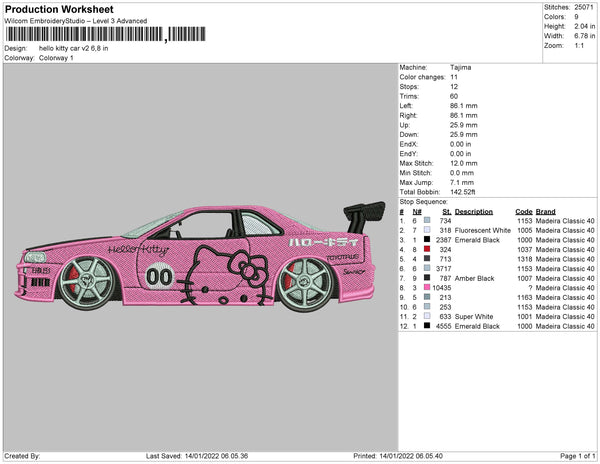
Task: Click the Description column header
Action: click(x=473, y=212)
